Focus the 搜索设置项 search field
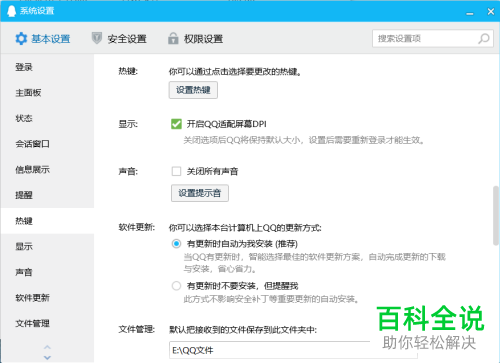This screenshot has width=500, height=363. 433,39
